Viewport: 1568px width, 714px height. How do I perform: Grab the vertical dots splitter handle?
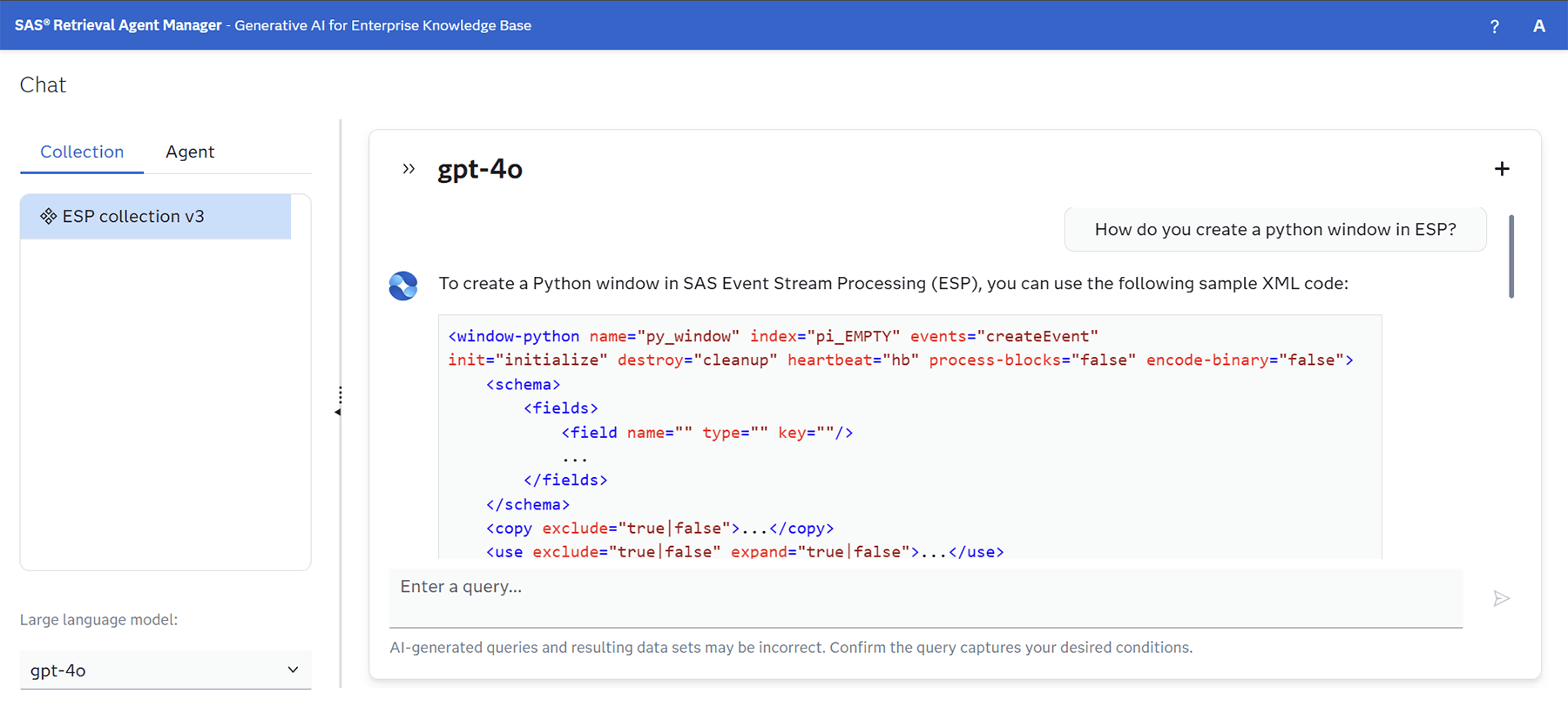[x=340, y=395]
